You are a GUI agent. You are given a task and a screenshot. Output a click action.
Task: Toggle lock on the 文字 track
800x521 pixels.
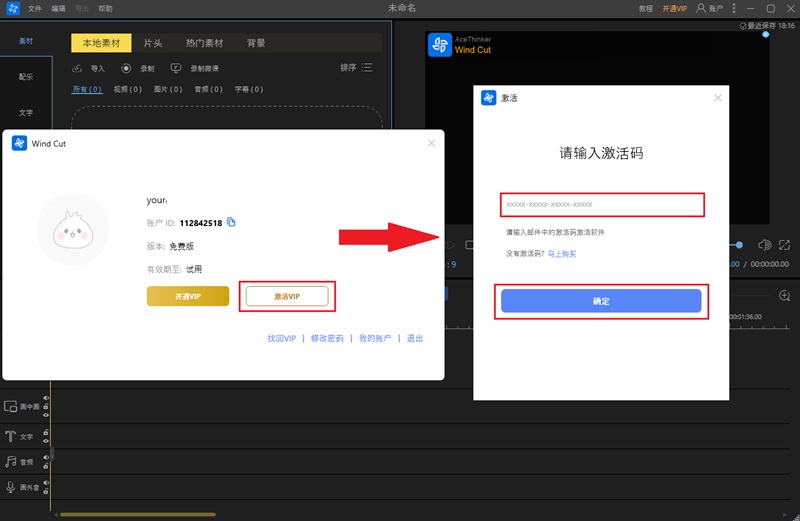[46, 432]
